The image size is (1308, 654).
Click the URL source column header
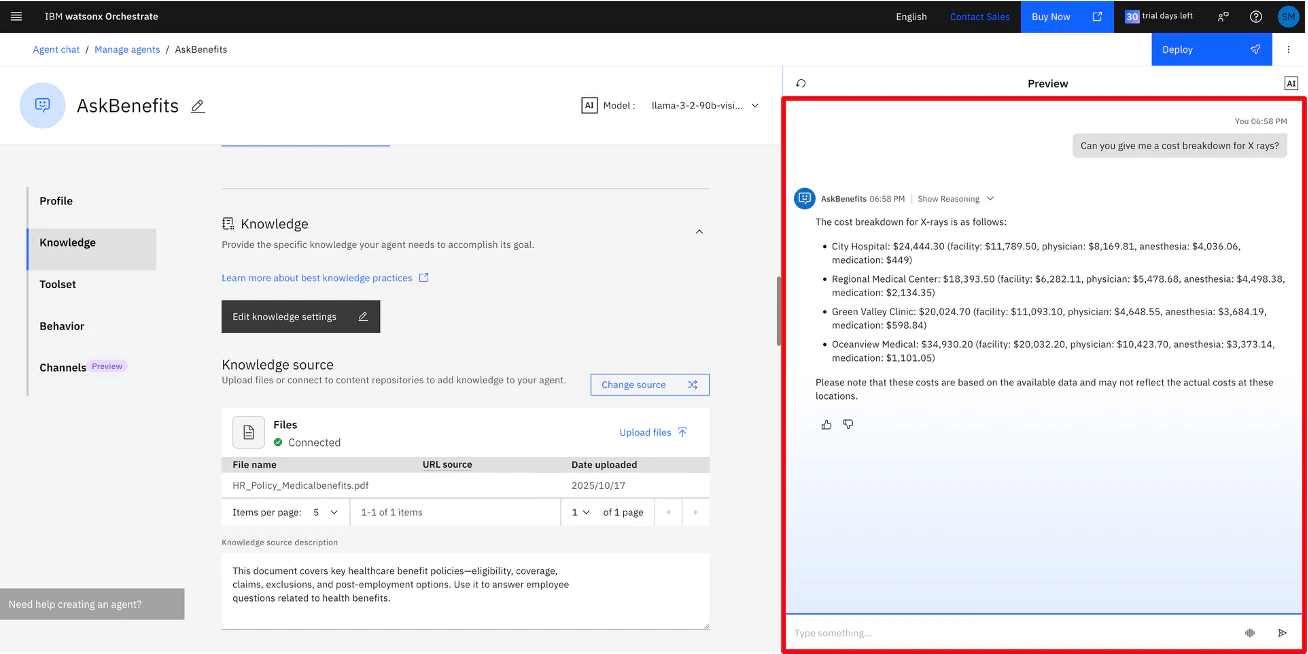[447, 465]
